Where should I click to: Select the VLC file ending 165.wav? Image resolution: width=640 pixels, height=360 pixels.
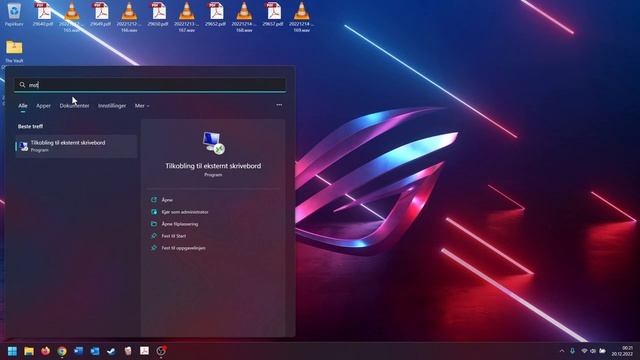point(71,16)
